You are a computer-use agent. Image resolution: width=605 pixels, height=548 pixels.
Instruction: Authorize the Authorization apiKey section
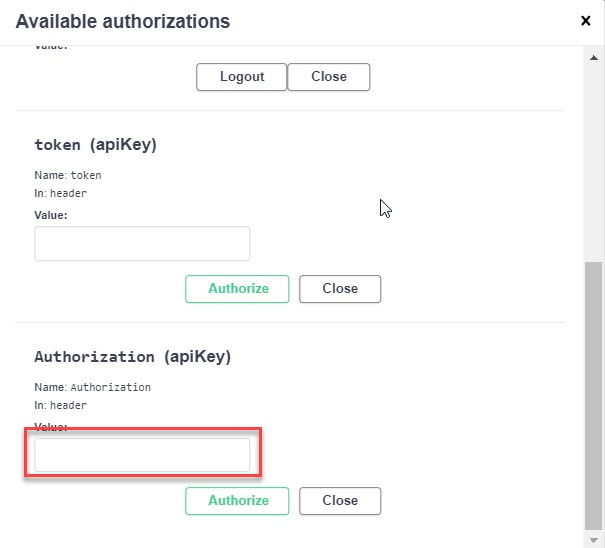pos(237,501)
